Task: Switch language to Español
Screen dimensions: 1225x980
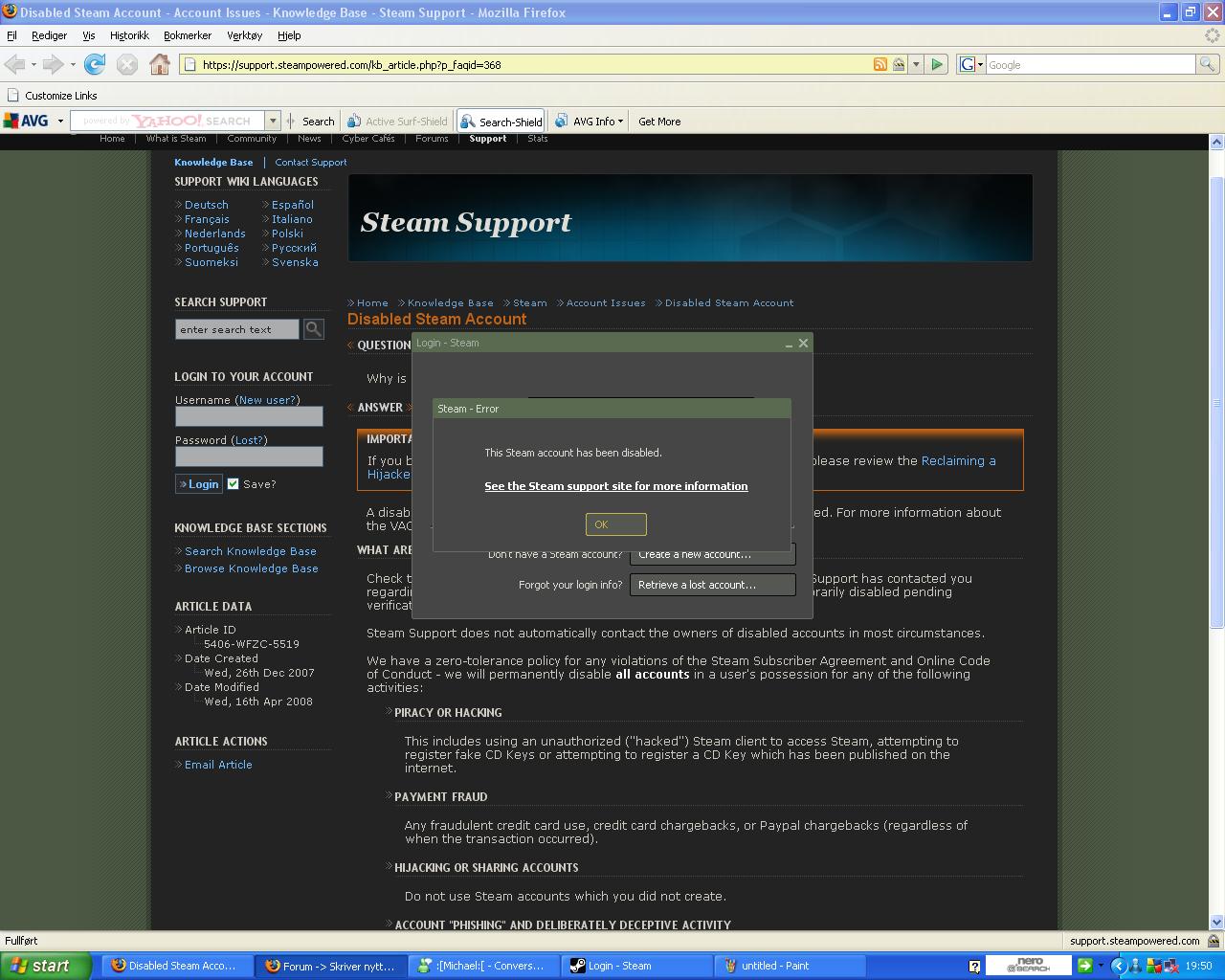Action: tap(293, 205)
